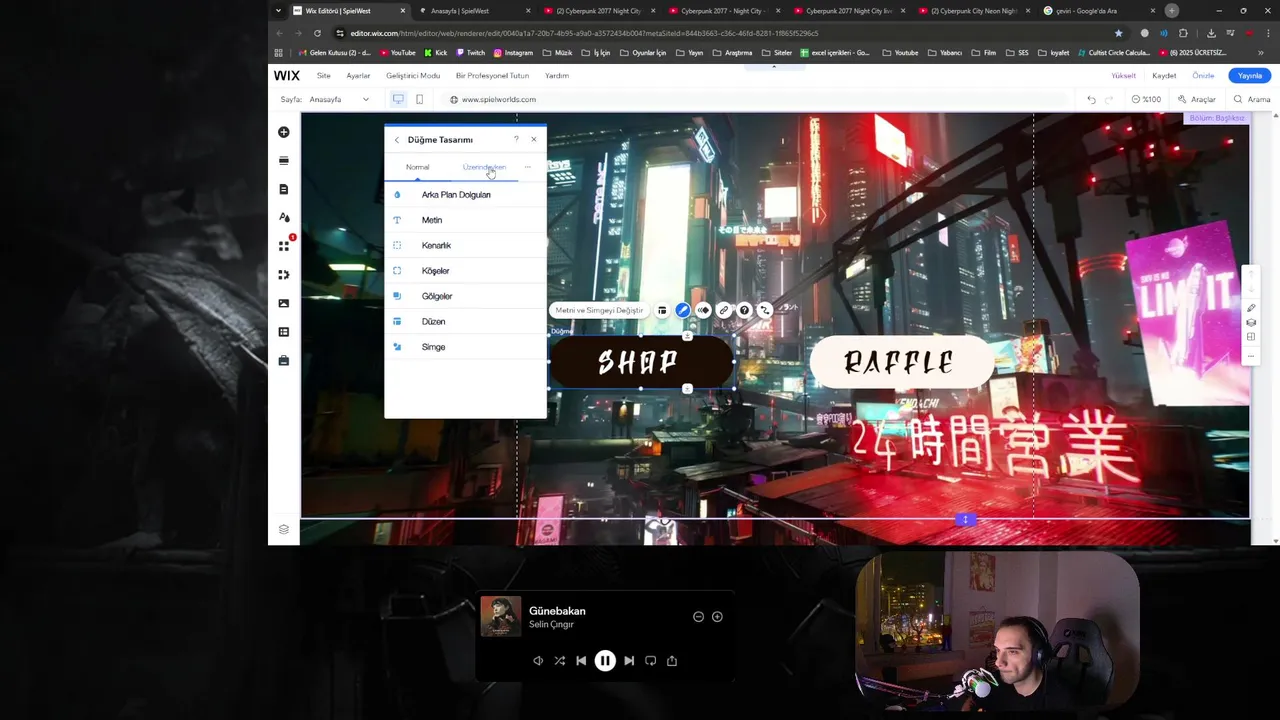Open the CMS table icon in sidebar

pos(284,332)
